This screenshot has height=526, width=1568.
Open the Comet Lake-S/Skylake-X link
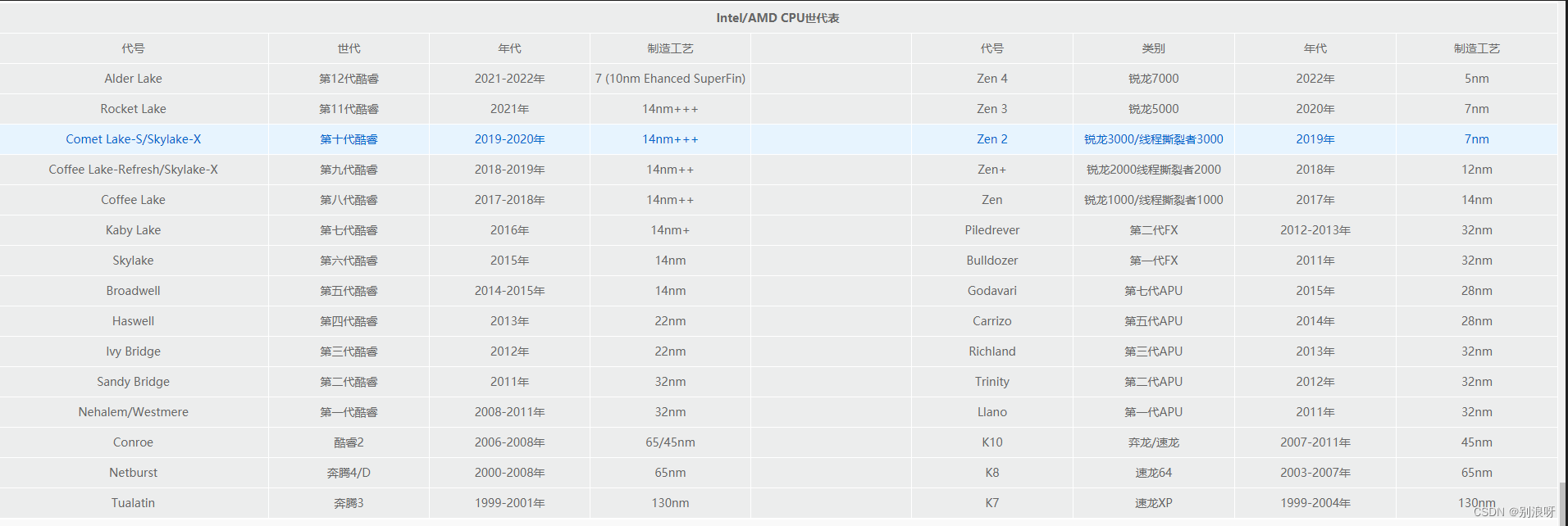point(133,139)
